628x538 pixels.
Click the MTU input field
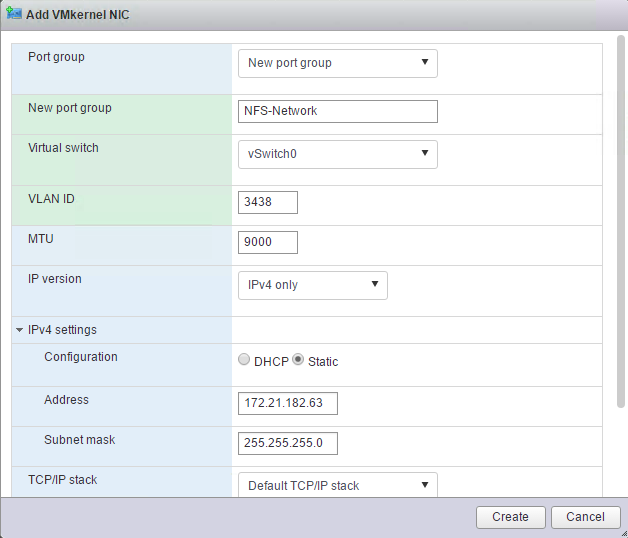268,242
